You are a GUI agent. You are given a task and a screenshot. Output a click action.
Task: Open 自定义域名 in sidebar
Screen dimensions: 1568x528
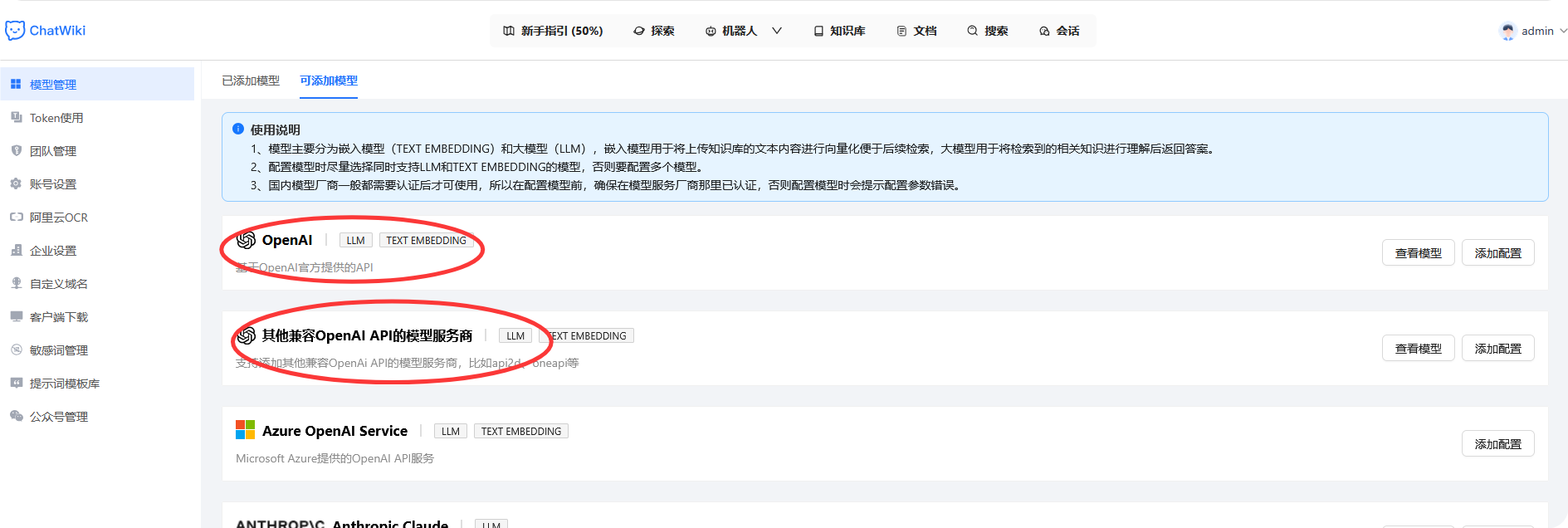pyautogui.click(x=97, y=283)
